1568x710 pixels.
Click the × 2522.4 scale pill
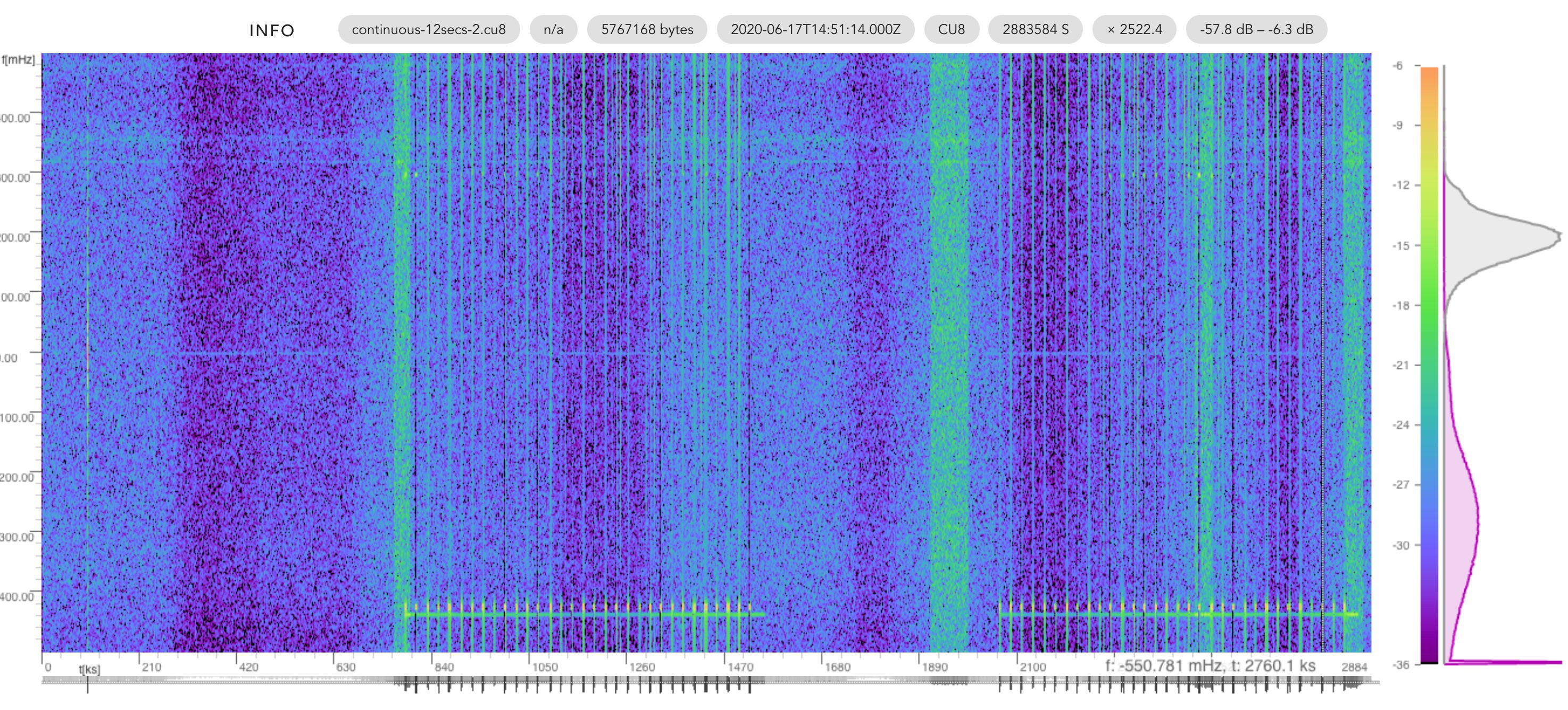pos(1135,29)
